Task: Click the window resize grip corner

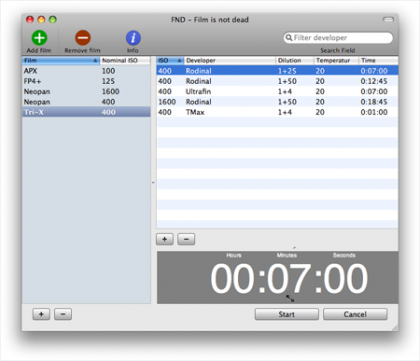Action: coord(395,328)
